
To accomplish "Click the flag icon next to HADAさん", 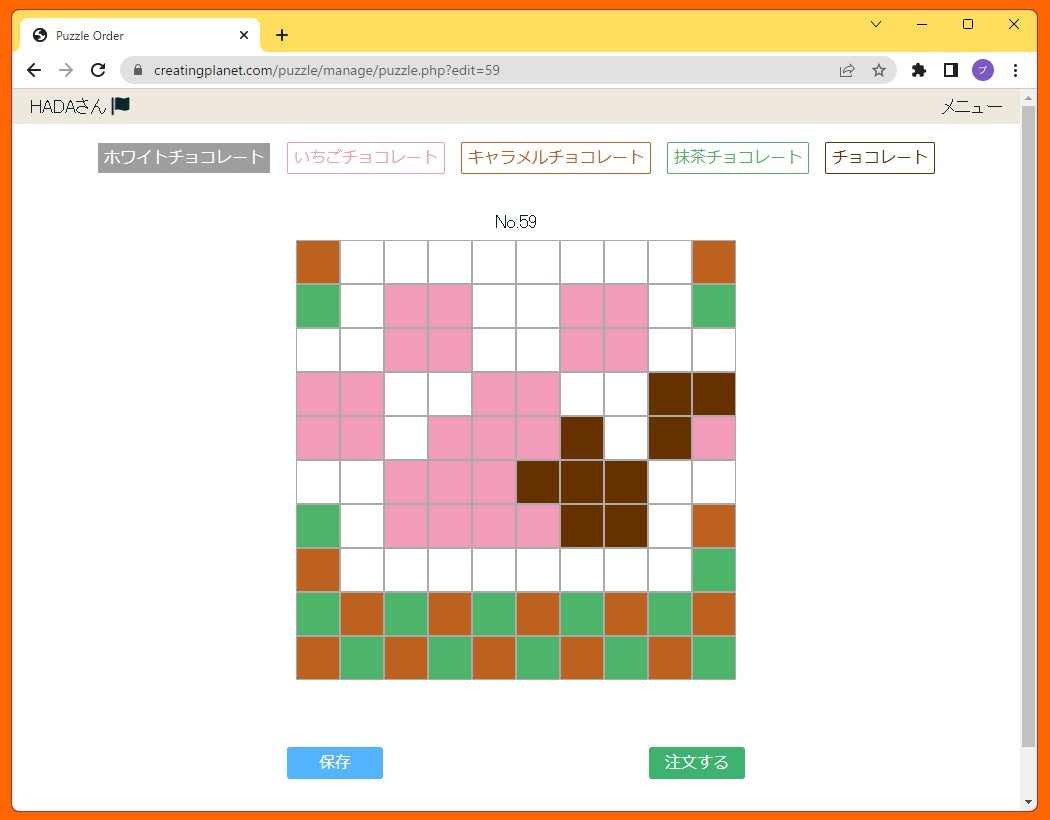I will click(121, 105).
